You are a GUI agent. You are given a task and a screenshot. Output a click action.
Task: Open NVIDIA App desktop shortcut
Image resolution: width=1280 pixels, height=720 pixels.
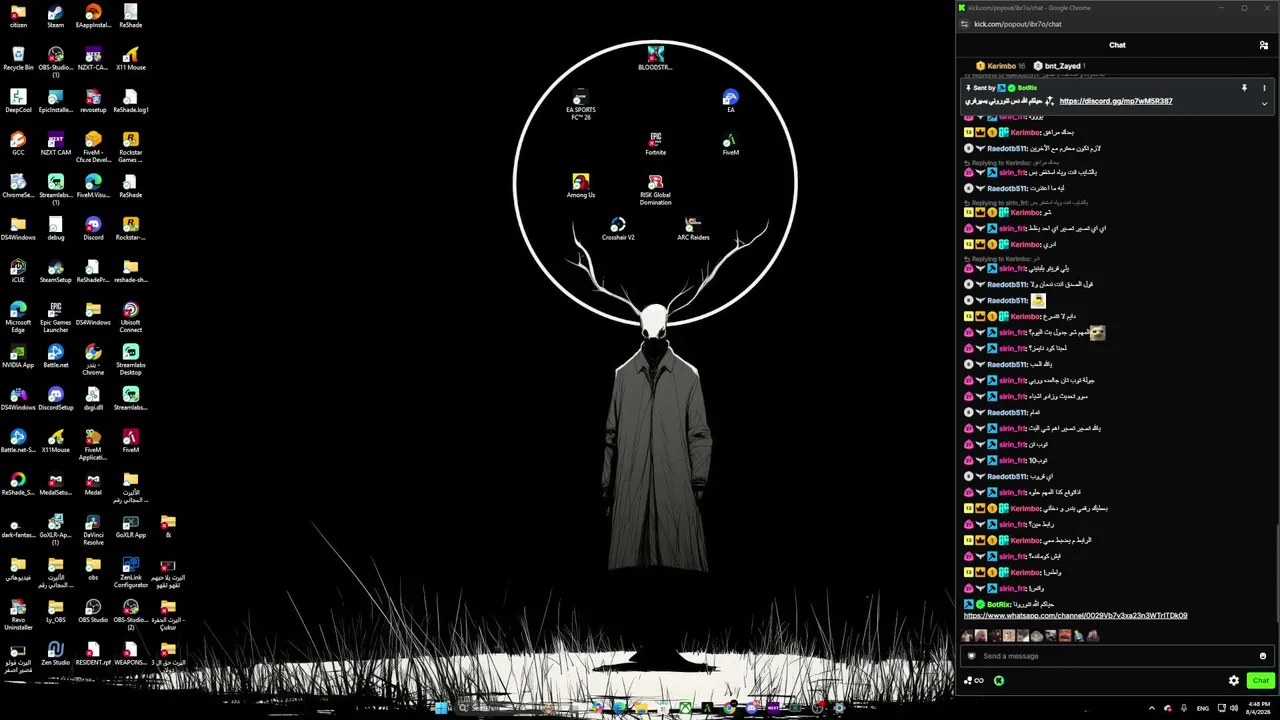coord(18,356)
